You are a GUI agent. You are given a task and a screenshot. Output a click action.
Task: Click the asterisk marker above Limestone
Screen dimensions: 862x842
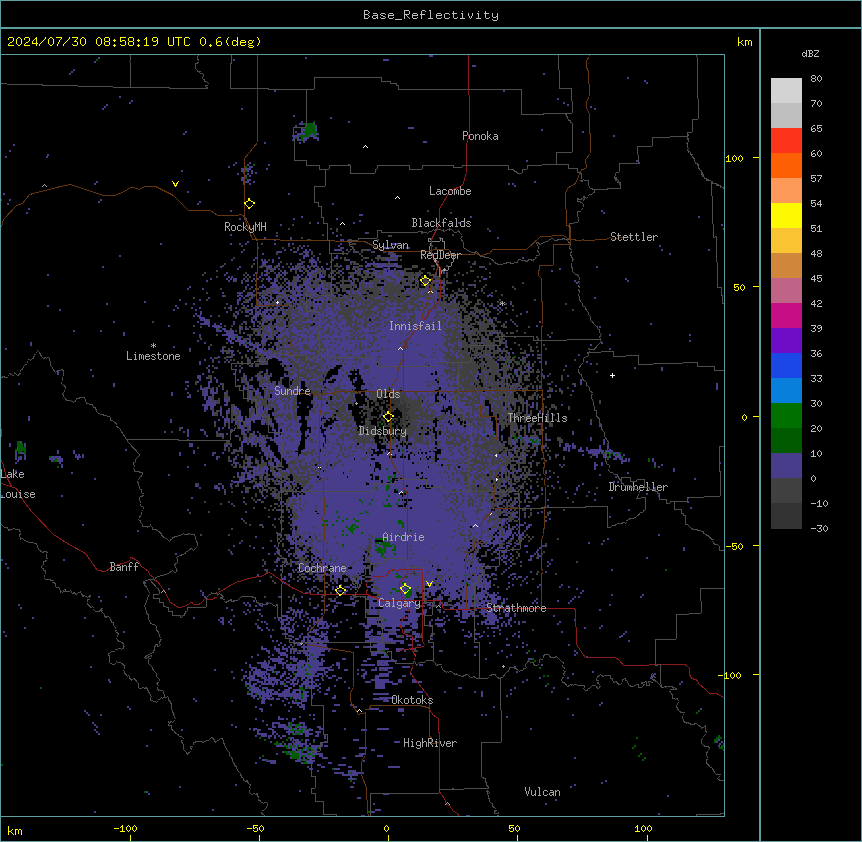click(153, 346)
